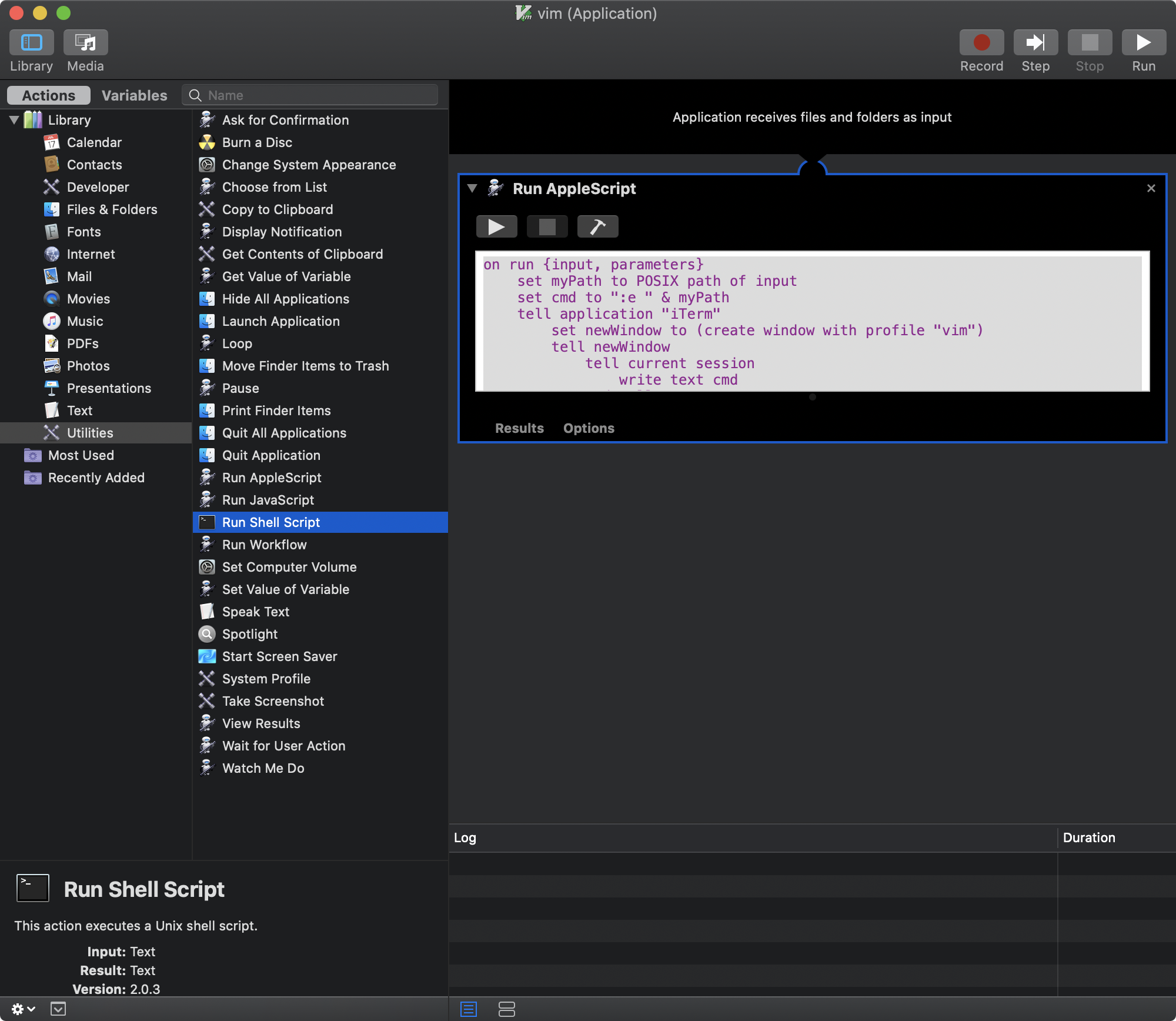Viewport: 1176px width, 1021px height.
Task: Select the Get Contents of Clipboard action
Action: (320, 254)
